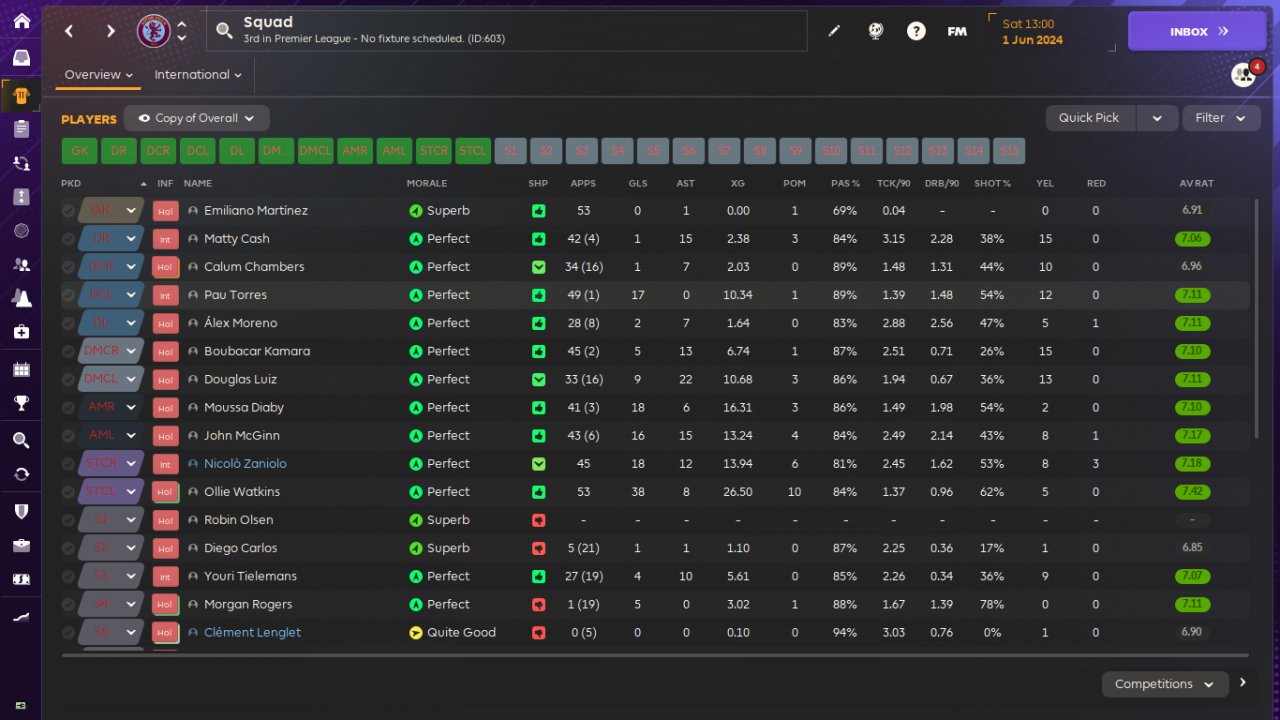The width and height of the screenshot is (1280, 720).
Task: Open the Inbox tray icon in sidebar
Action: [21, 58]
